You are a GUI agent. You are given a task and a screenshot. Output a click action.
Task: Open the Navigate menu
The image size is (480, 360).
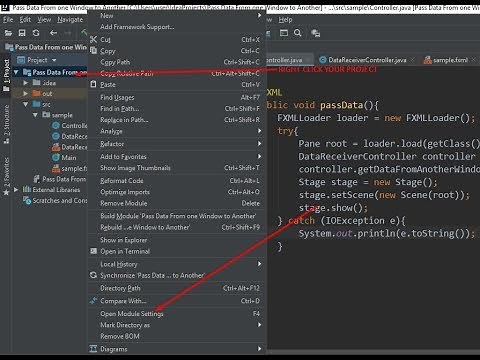pyautogui.click(x=70, y=20)
